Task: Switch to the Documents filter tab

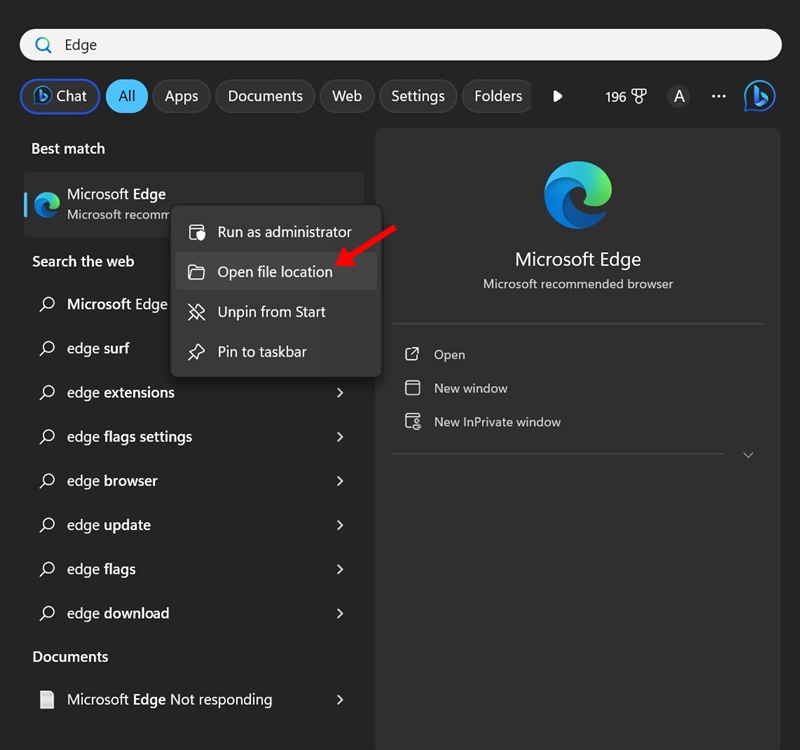Action: (x=265, y=96)
